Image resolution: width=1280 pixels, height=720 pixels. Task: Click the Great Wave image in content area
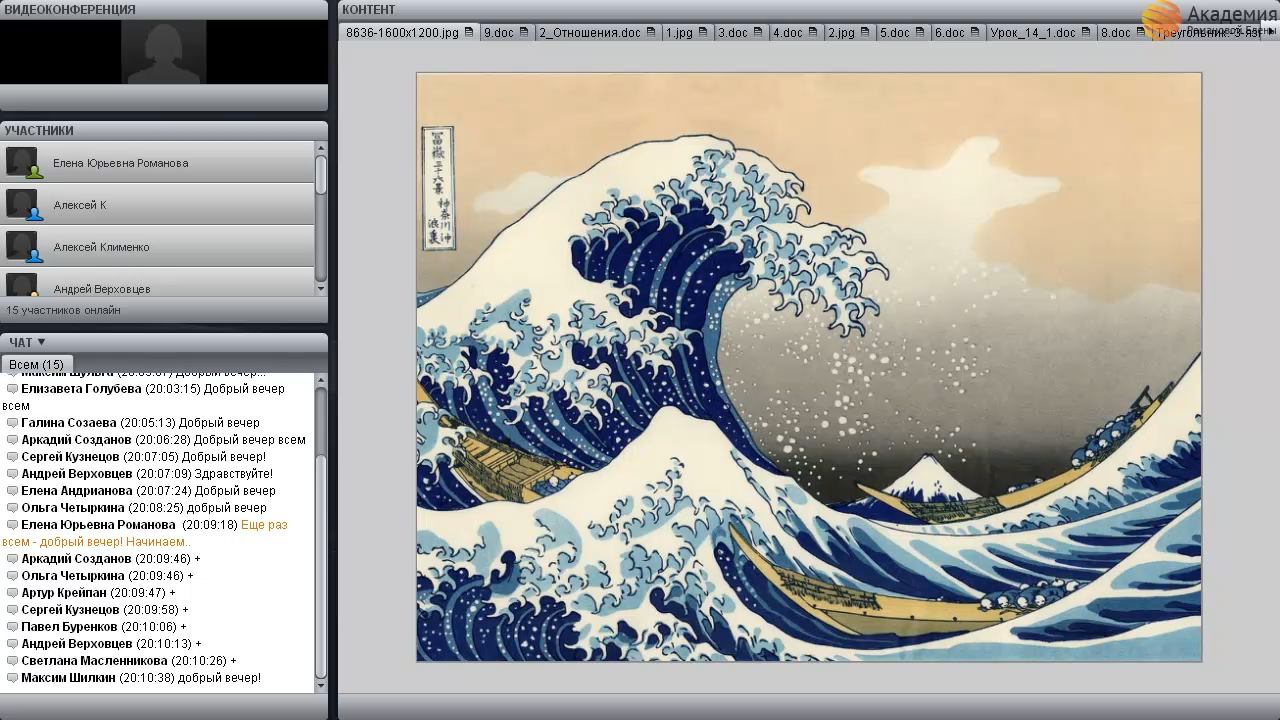point(809,367)
